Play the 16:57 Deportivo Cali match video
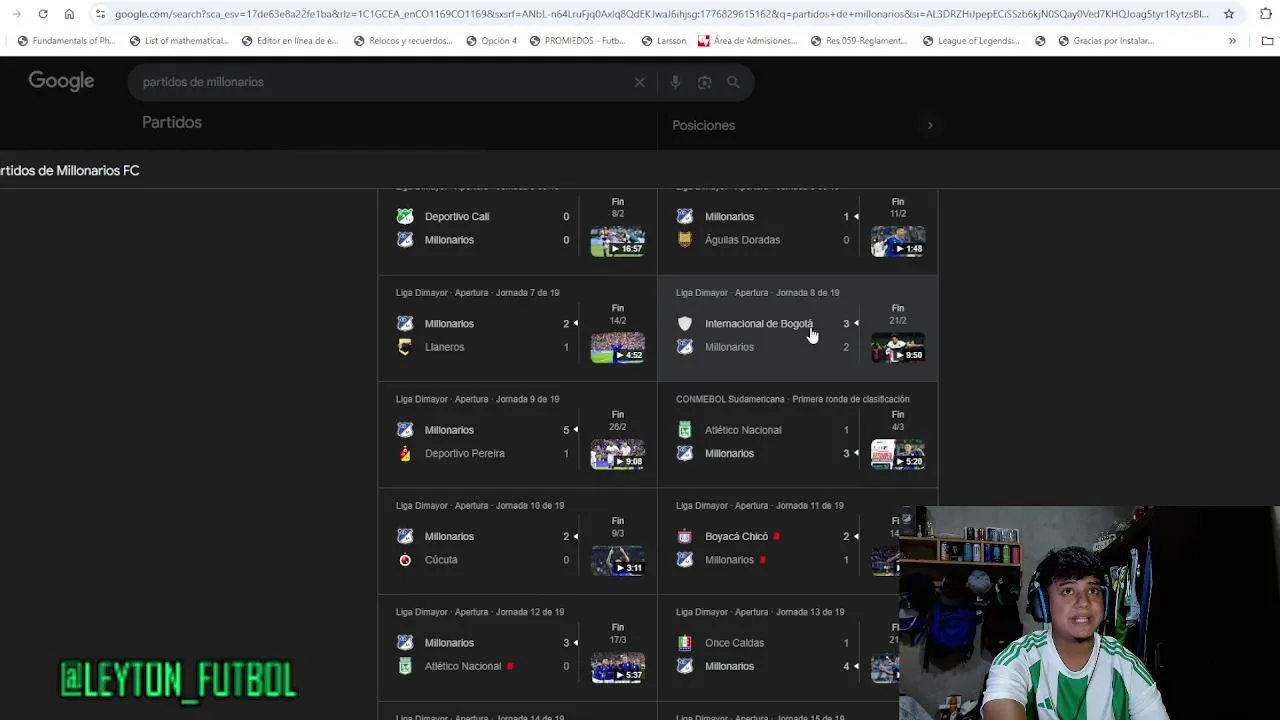1280x720 pixels. click(618, 241)
